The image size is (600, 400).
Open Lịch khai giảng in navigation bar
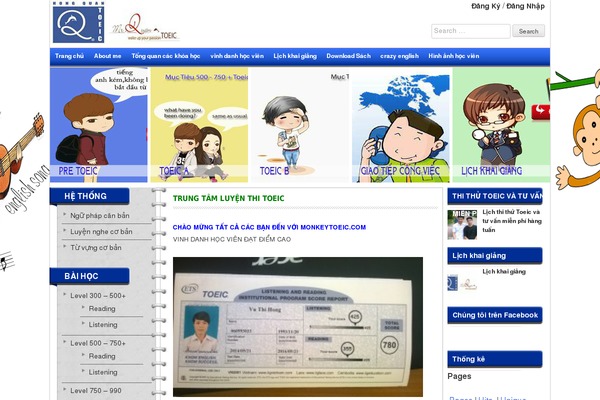coord(295,56)
